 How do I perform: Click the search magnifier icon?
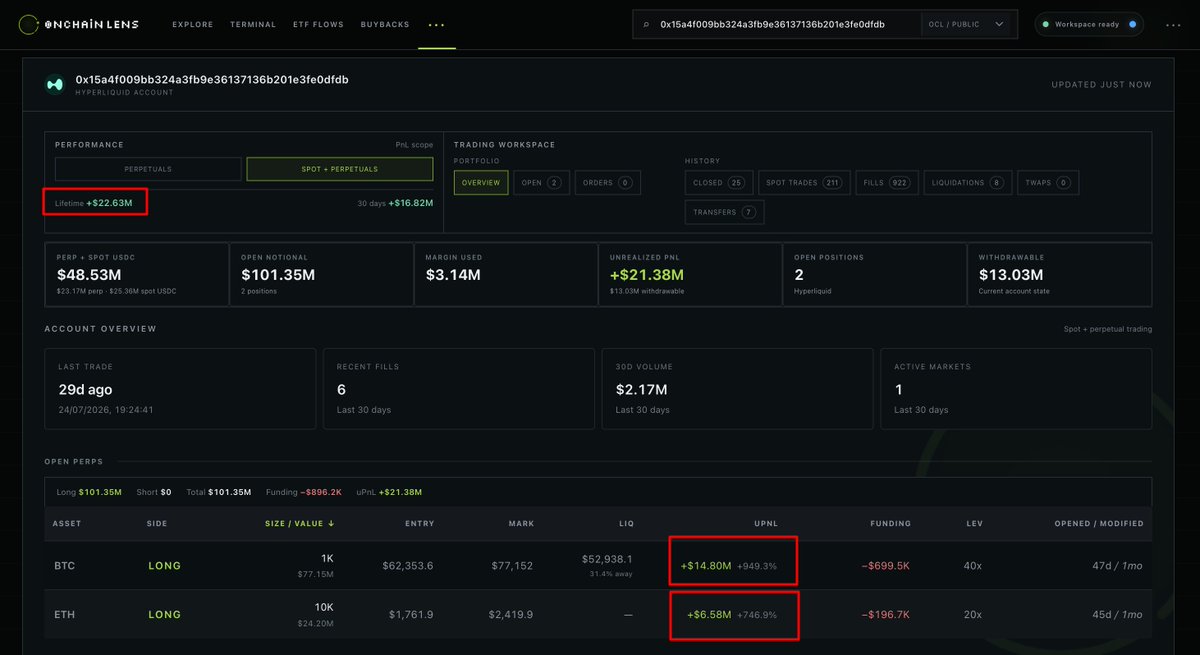[x=646, y=24]
